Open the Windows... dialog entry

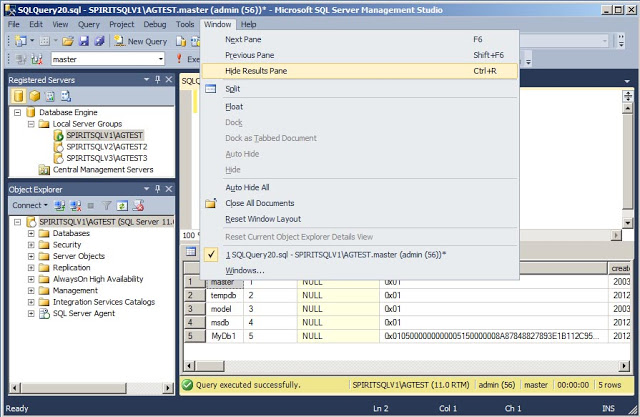point(360,271)
